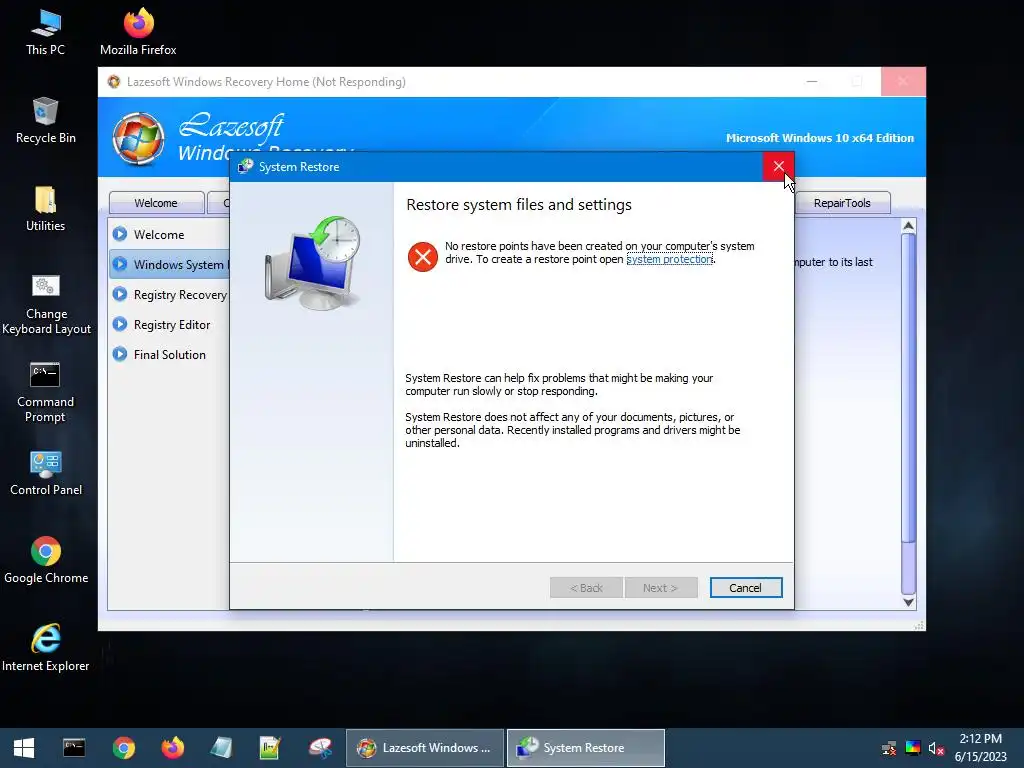The height and width of the screenshot is (768, 1024).
Task: Open Command Prompt from the taskbar
Action: pyautogui.click(x=74, y=748)
